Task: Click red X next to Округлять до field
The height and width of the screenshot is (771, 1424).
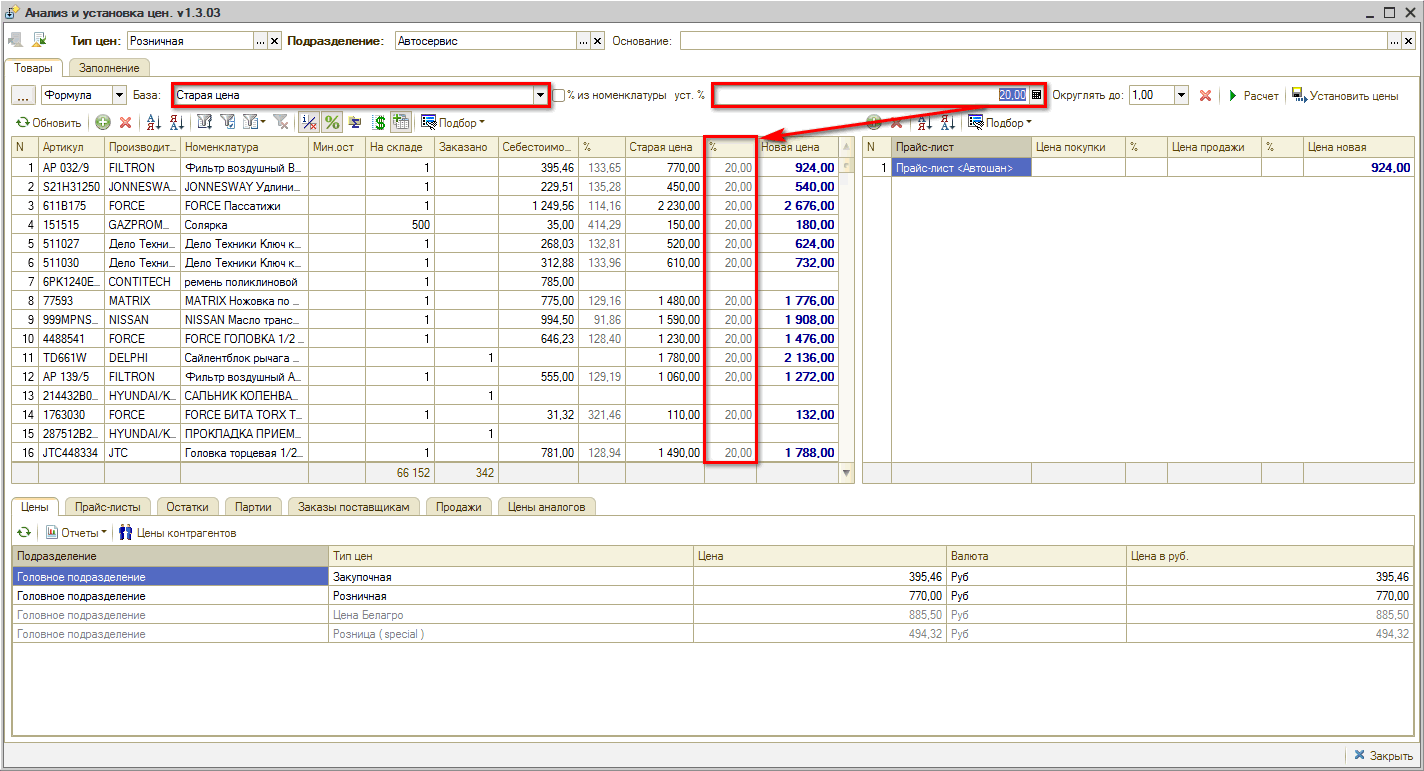Action: coord(1206,95)
